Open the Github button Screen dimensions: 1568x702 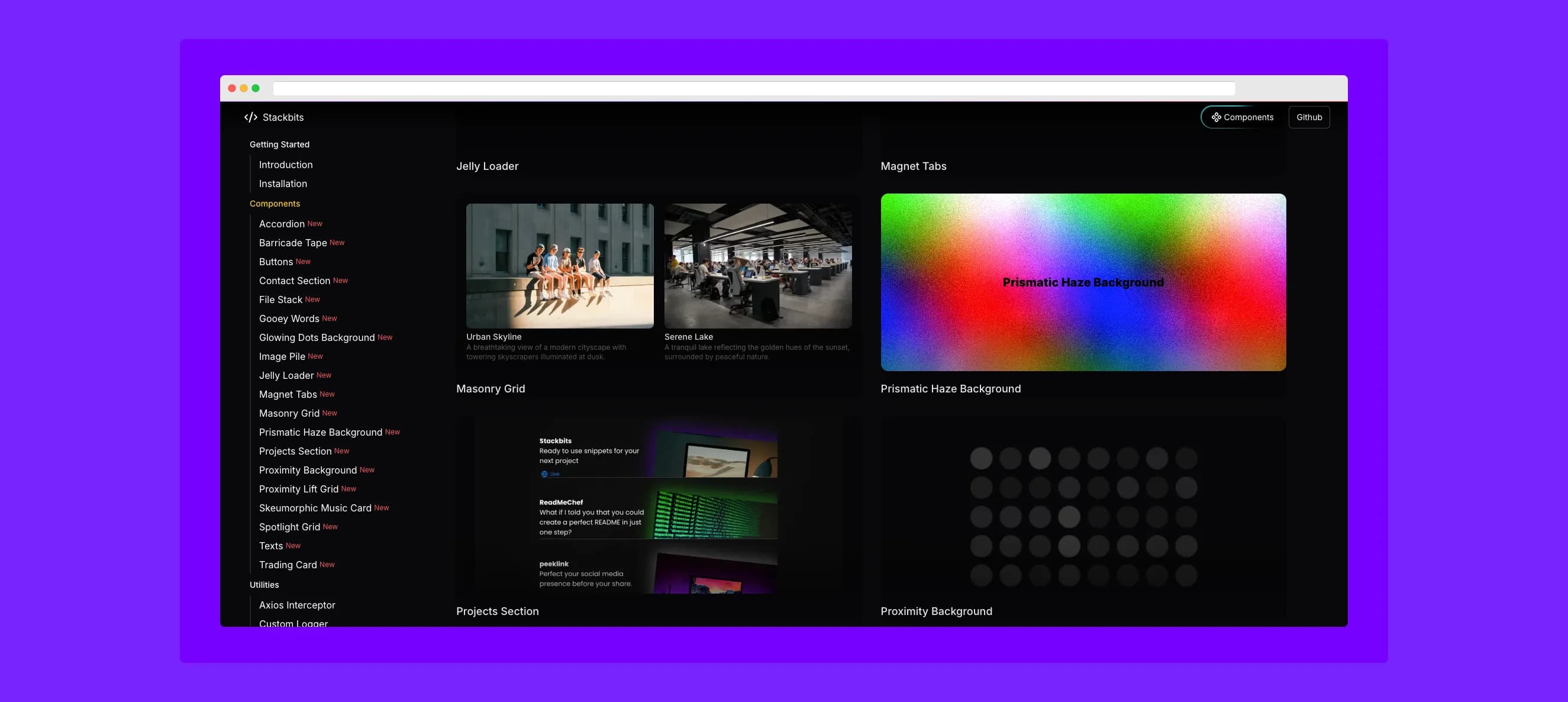(x=1309, y=118)
